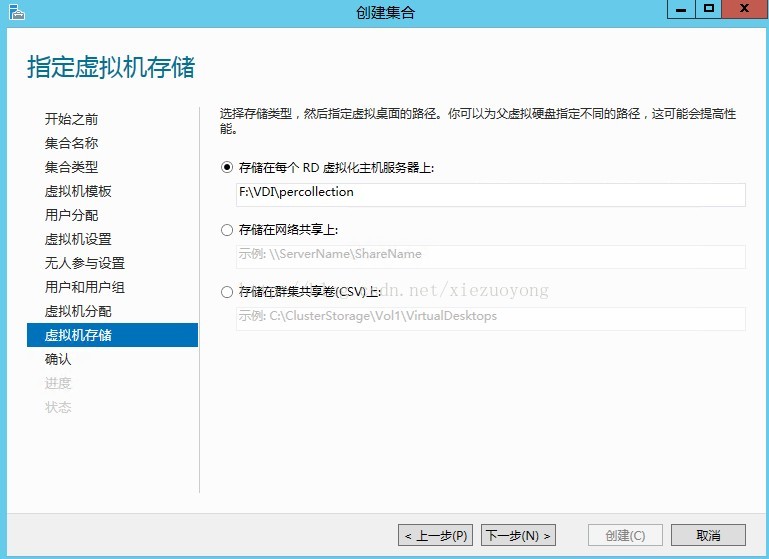Click the 指定虚拟机存储 page heading
The image size is (769, 559).
tap(111, 67)
